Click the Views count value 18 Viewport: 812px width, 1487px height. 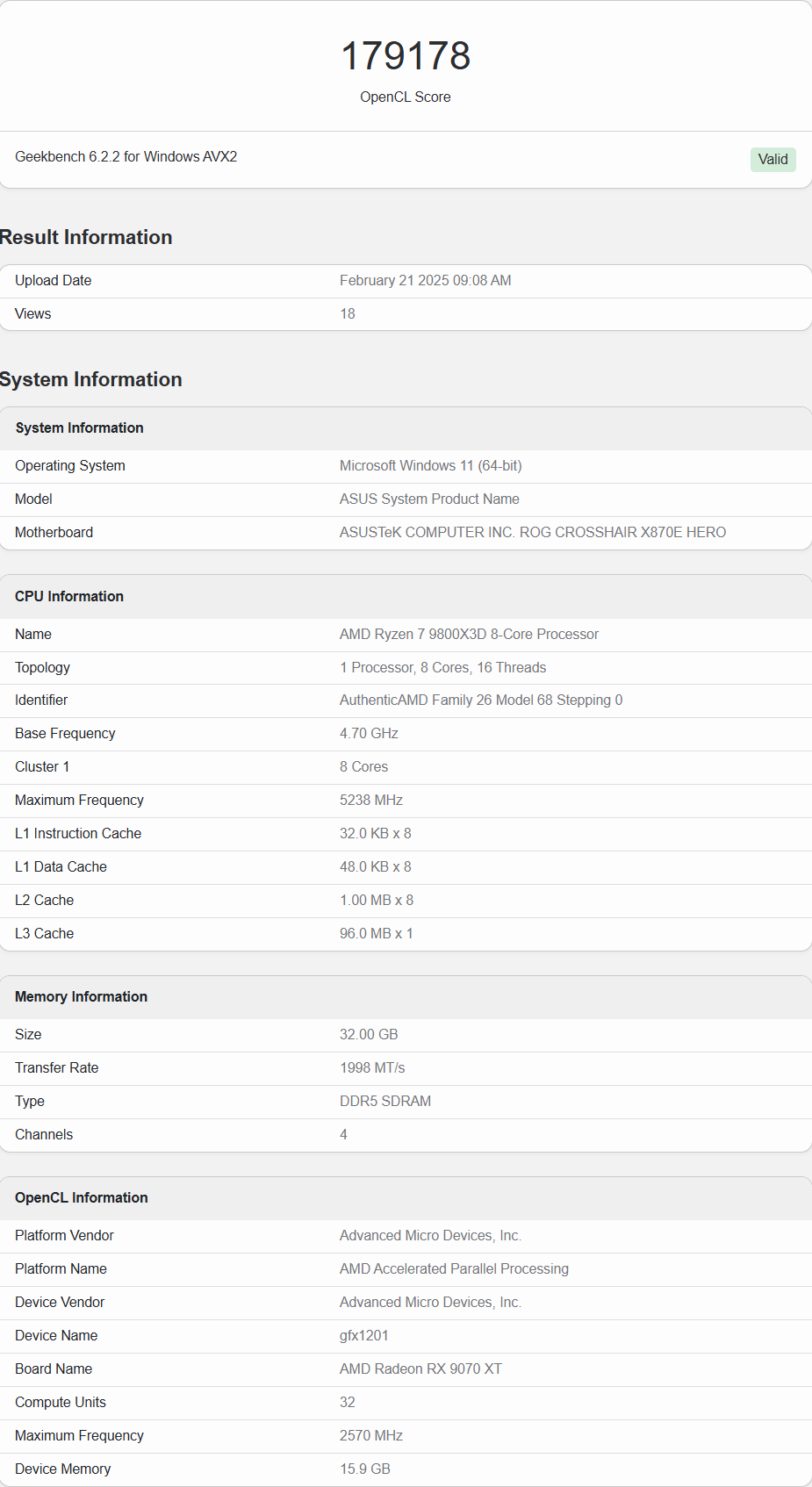(x=348, y=314)
